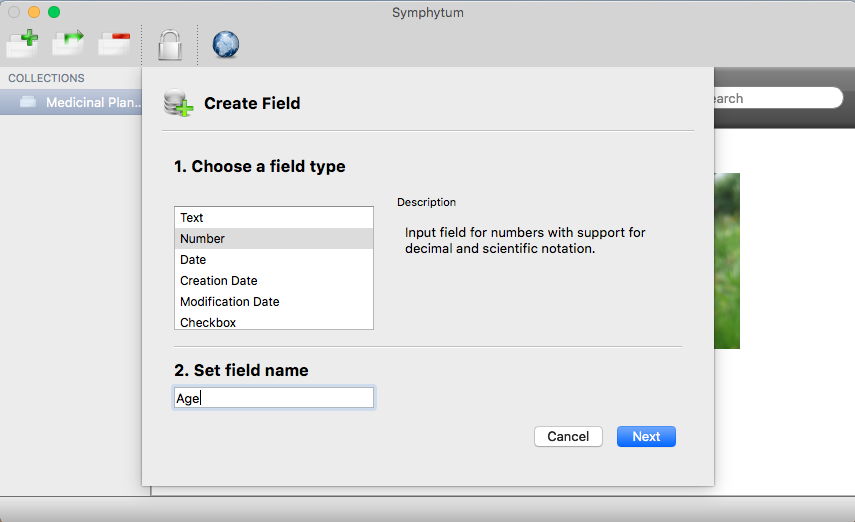The width and height of the screenshot is (855, 522).
Task: Click Next to continue field creation
Action: tap(646, 436)
